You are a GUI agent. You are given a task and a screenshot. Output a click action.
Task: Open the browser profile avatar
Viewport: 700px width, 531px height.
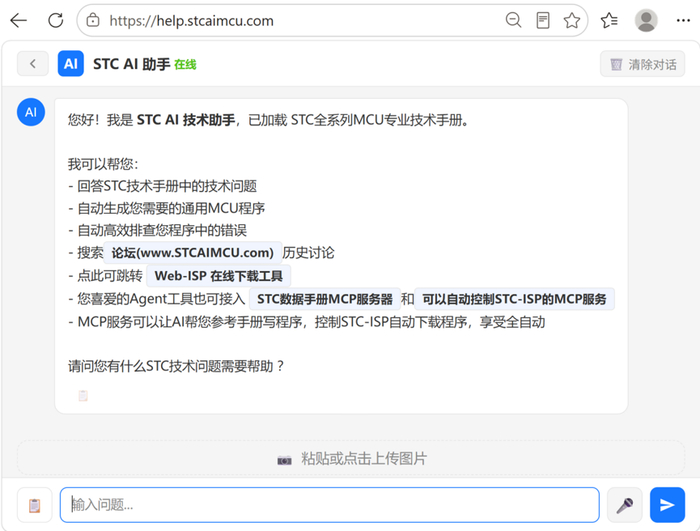tap(646, 21)
